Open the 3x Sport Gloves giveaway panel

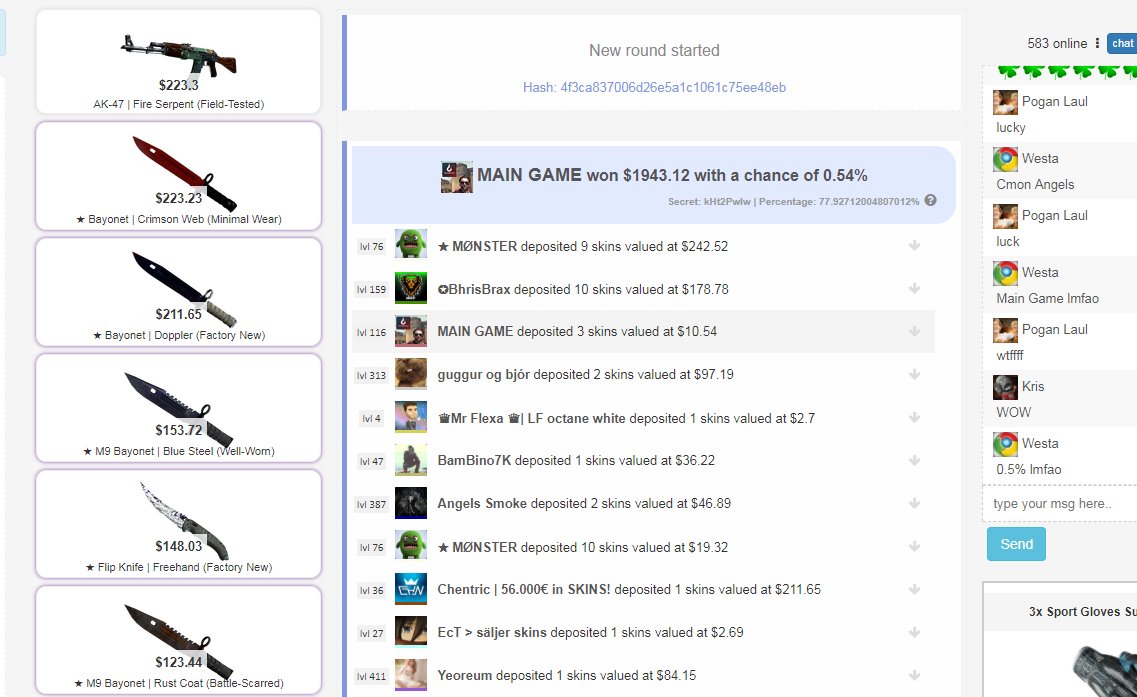[1061, 638]
